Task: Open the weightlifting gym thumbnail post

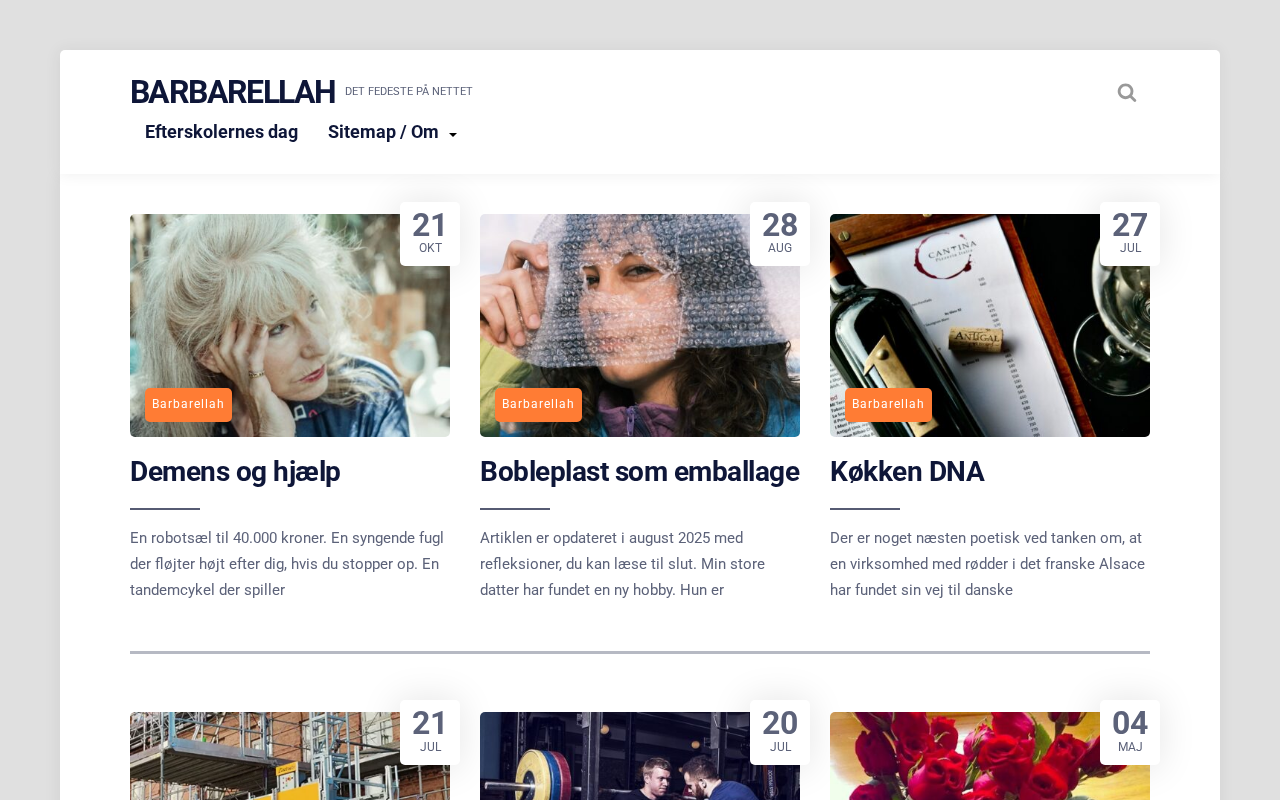Action: (640, 756)
